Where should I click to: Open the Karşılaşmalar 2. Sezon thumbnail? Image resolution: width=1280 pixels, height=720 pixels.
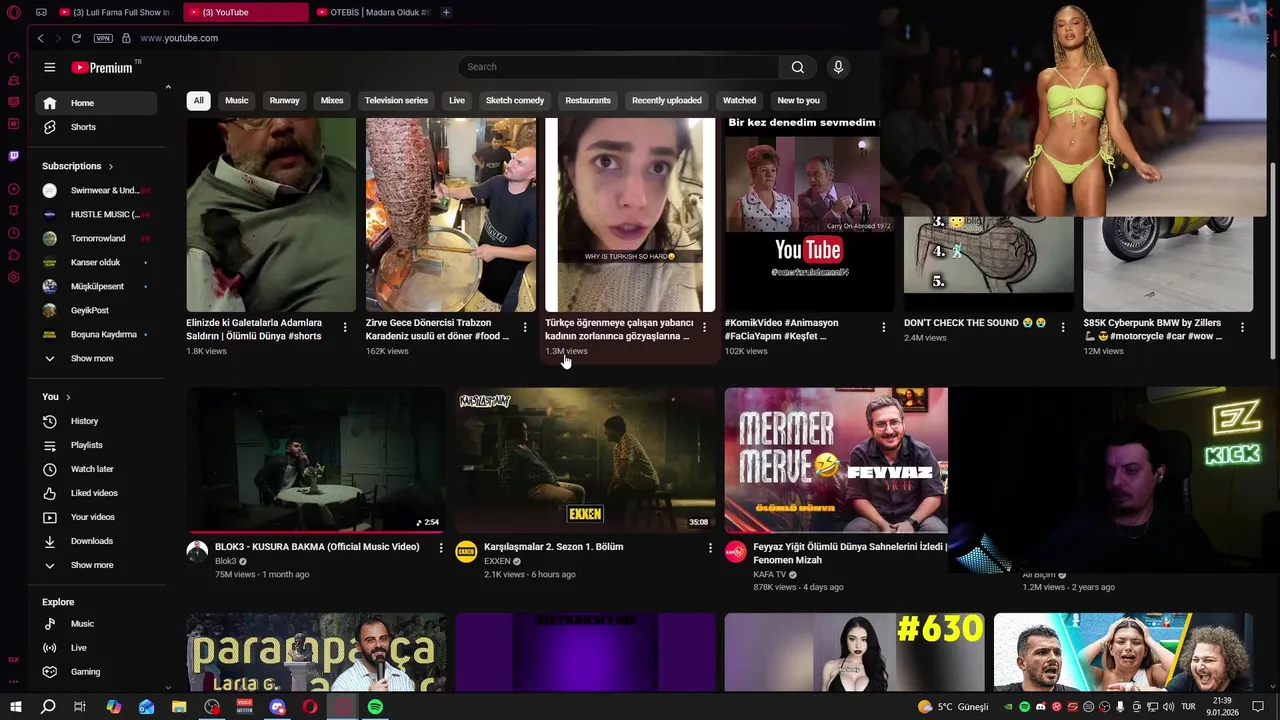pyautogui.click(x=586, y=460)
